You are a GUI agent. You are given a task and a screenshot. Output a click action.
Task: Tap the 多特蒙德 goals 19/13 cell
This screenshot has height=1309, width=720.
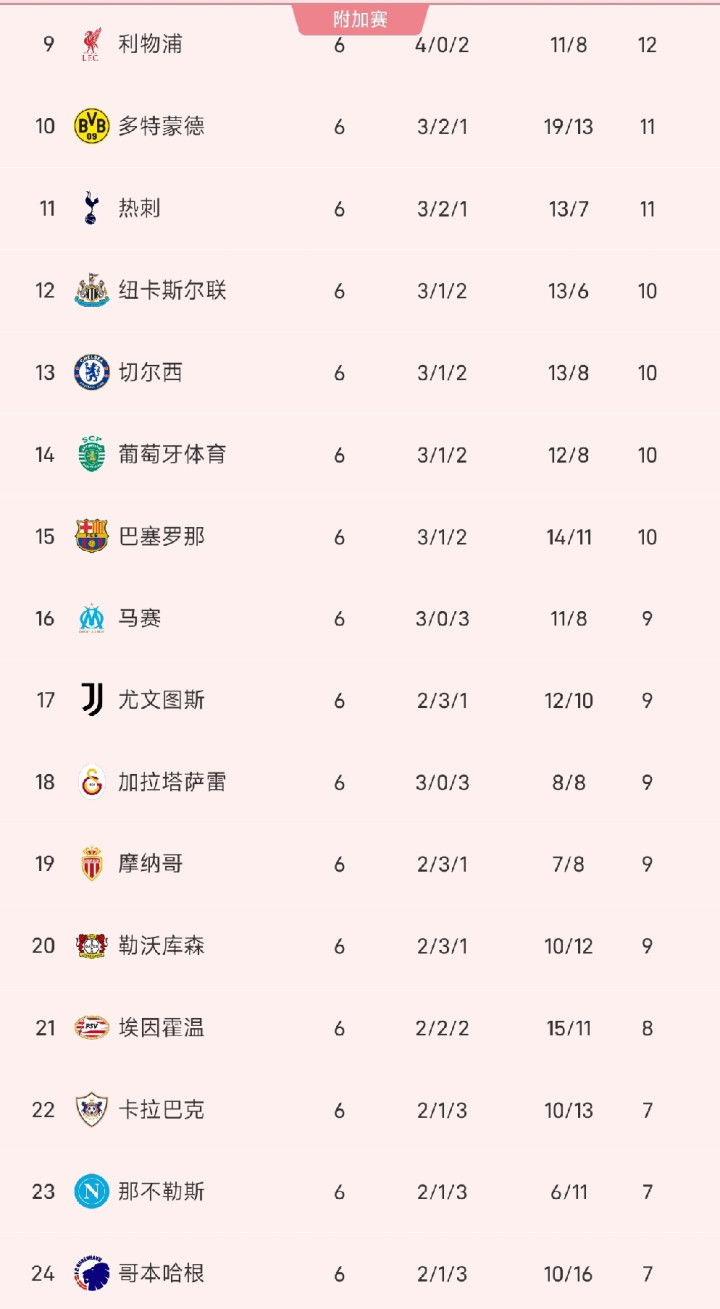pos(568,127)
